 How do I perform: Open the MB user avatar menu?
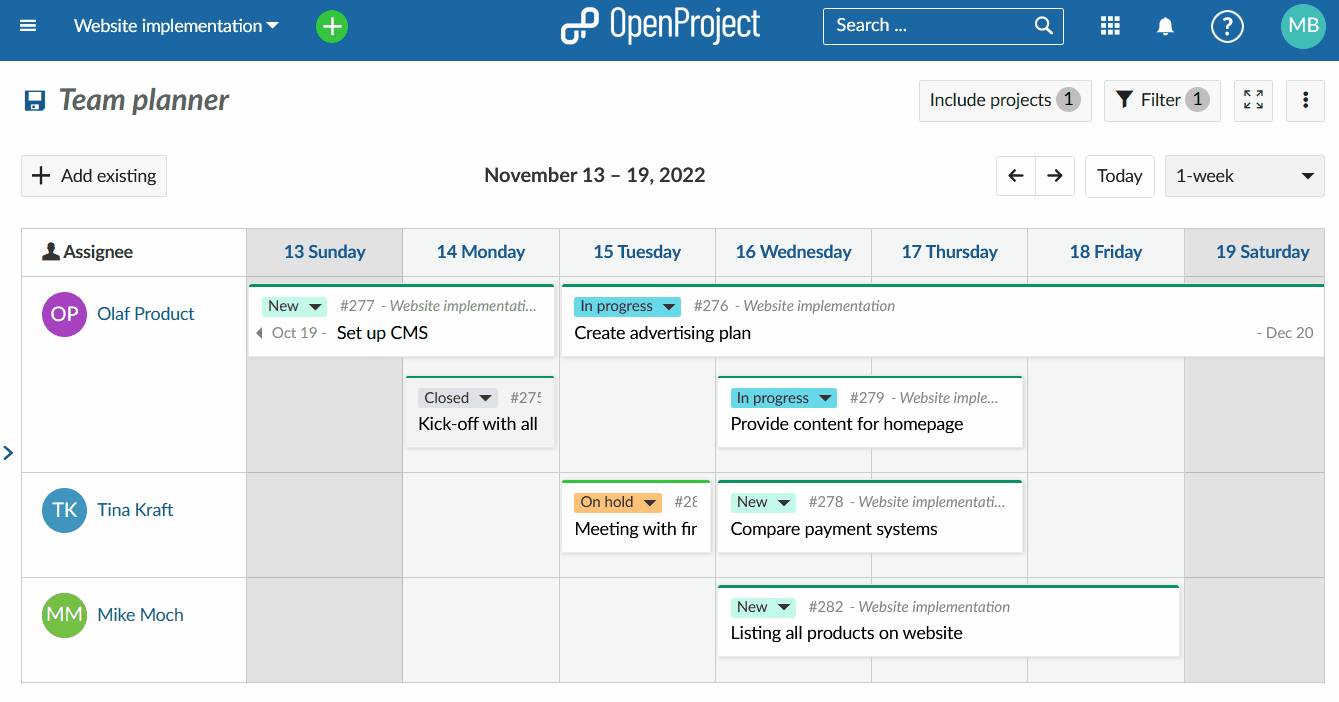click(1302, 26)
